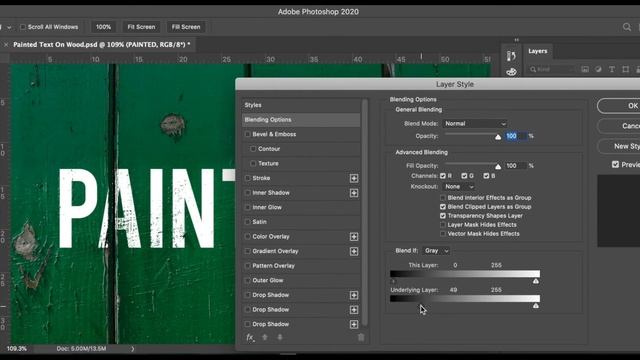640x360 pixels.
Task: Click the move effect down arrow
Action: [280, 338]
